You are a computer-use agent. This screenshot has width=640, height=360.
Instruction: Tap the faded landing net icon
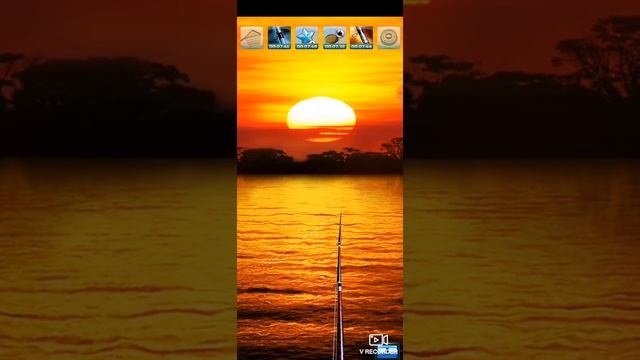click(251, 38)
